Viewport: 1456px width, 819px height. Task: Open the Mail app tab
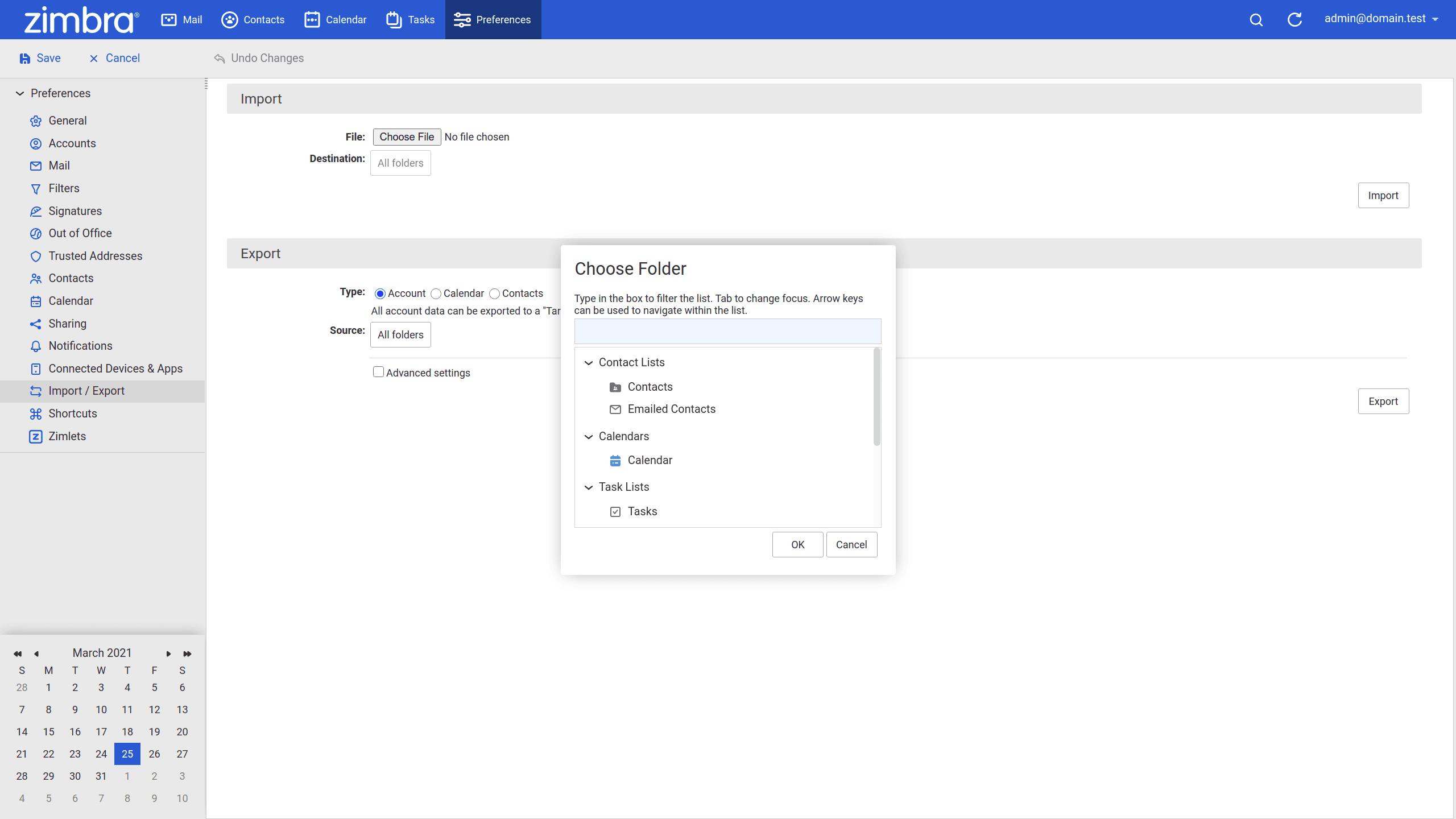coord(181,19)
